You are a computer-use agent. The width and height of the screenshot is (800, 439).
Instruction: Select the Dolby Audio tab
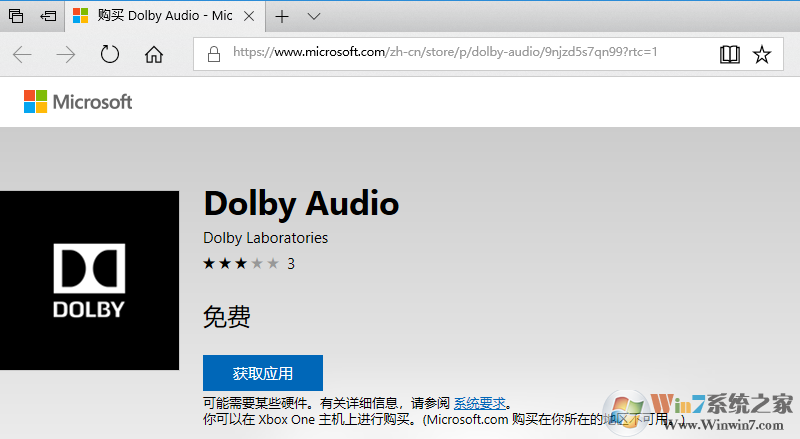(x=164, y=16)
